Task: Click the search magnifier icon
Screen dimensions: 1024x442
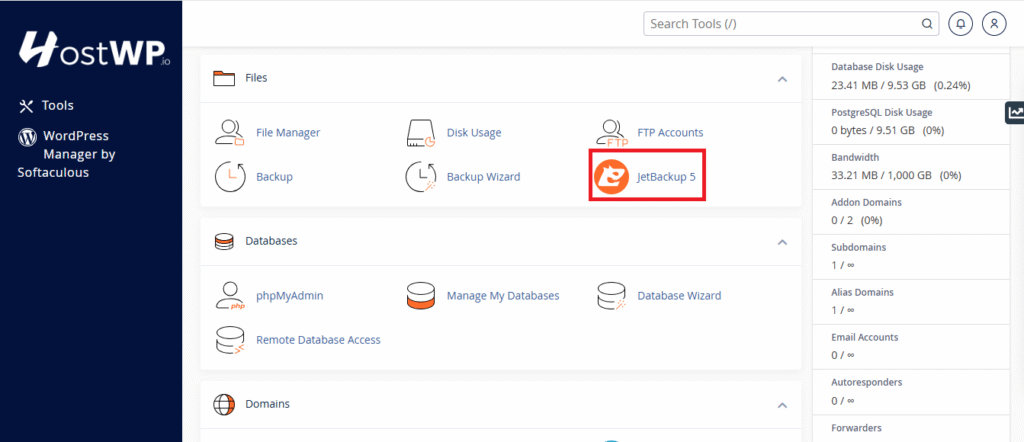Action: 926,24
